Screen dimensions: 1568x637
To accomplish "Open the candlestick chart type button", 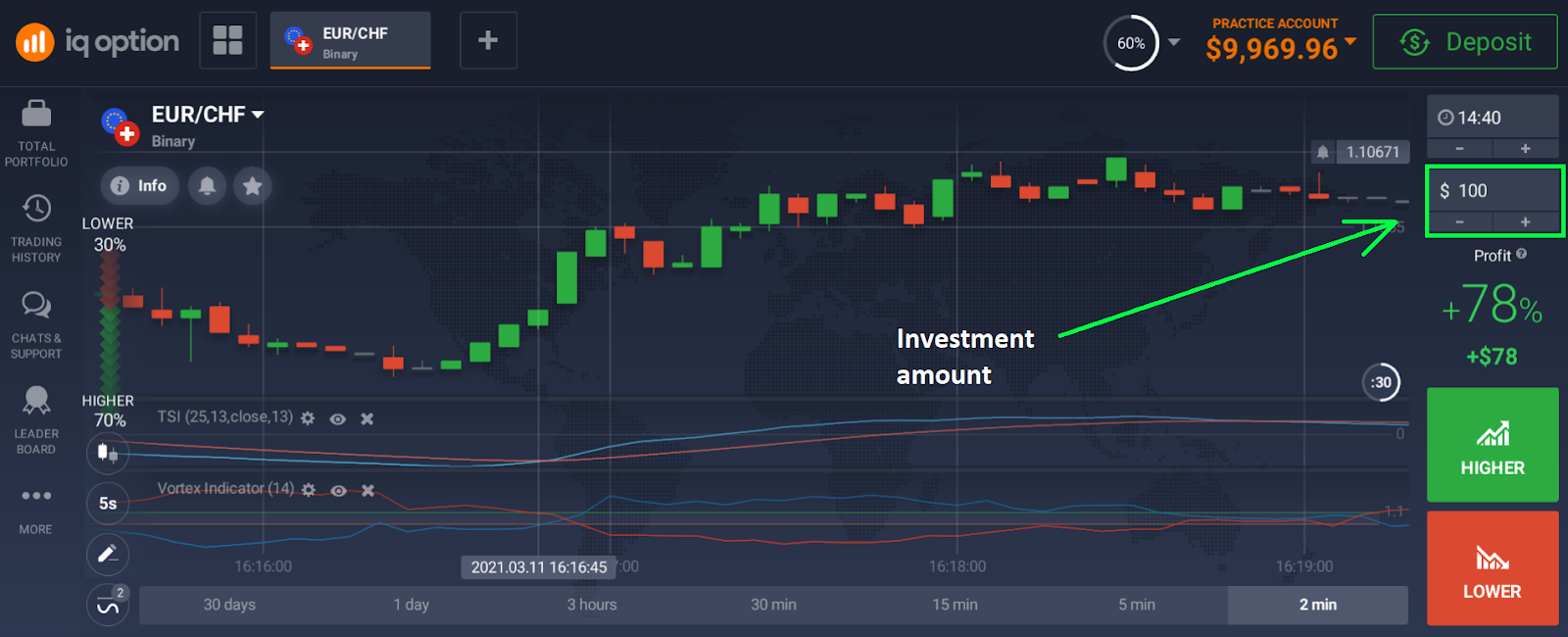I will [x=108, y=453].
